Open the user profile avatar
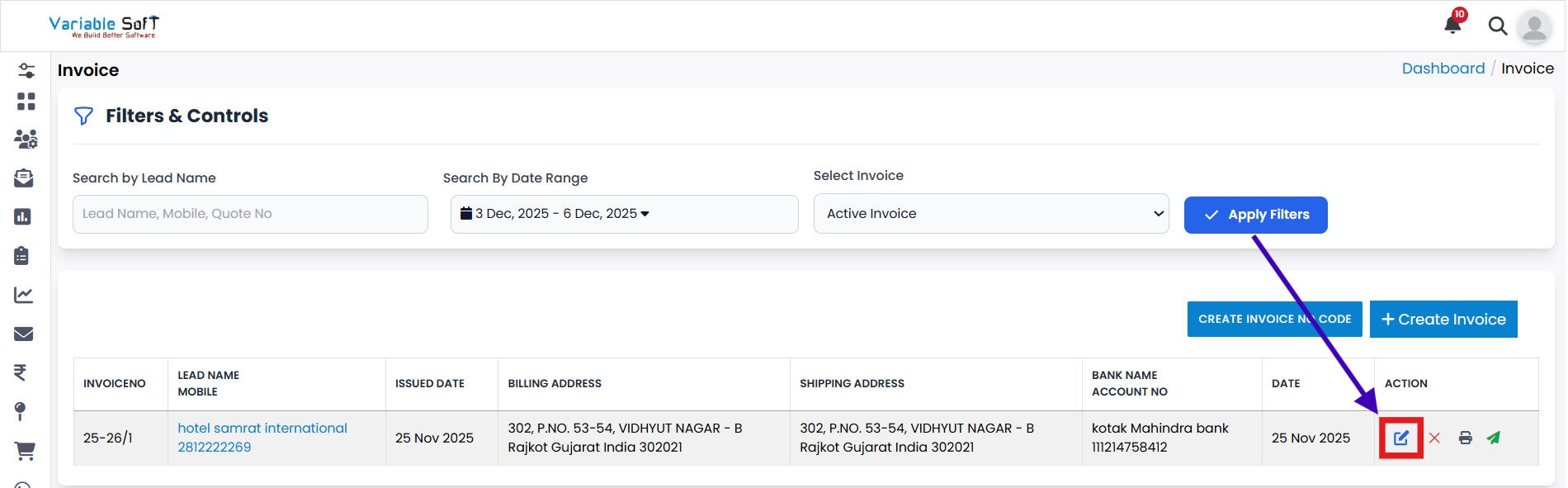This screenshot has height=488, width=1568. click(x=1534, y=26)
